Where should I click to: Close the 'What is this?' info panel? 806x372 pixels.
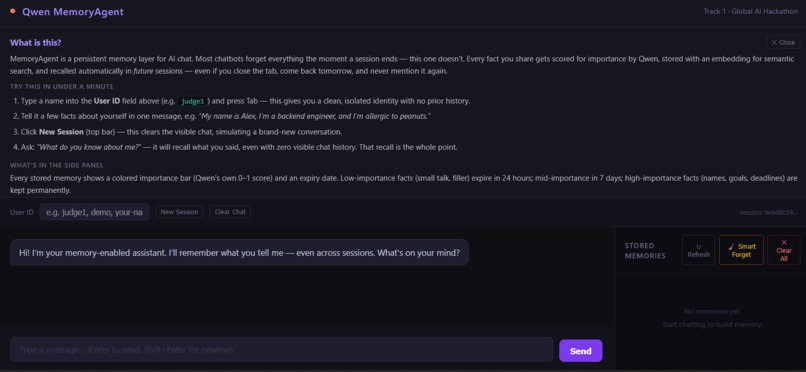[x=783, y=42]
